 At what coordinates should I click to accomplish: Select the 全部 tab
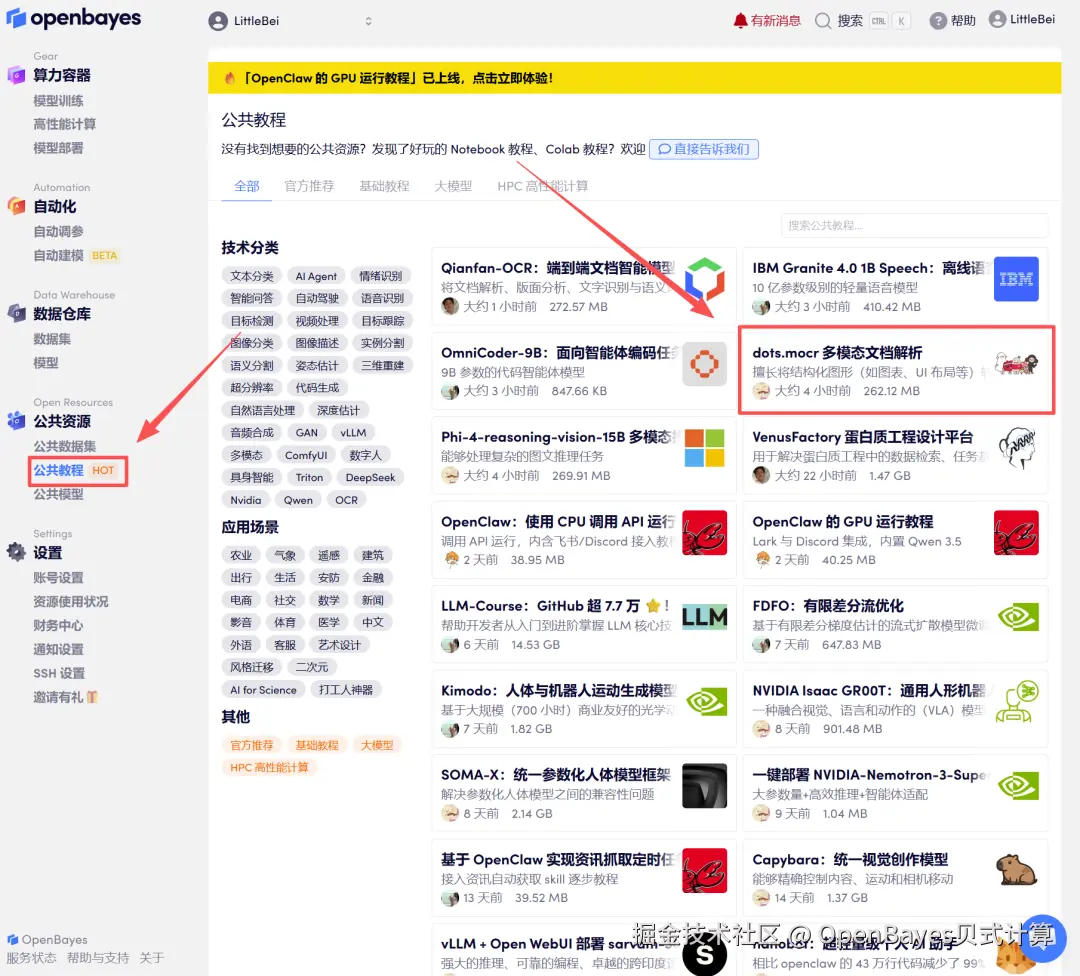click(247, 186)
